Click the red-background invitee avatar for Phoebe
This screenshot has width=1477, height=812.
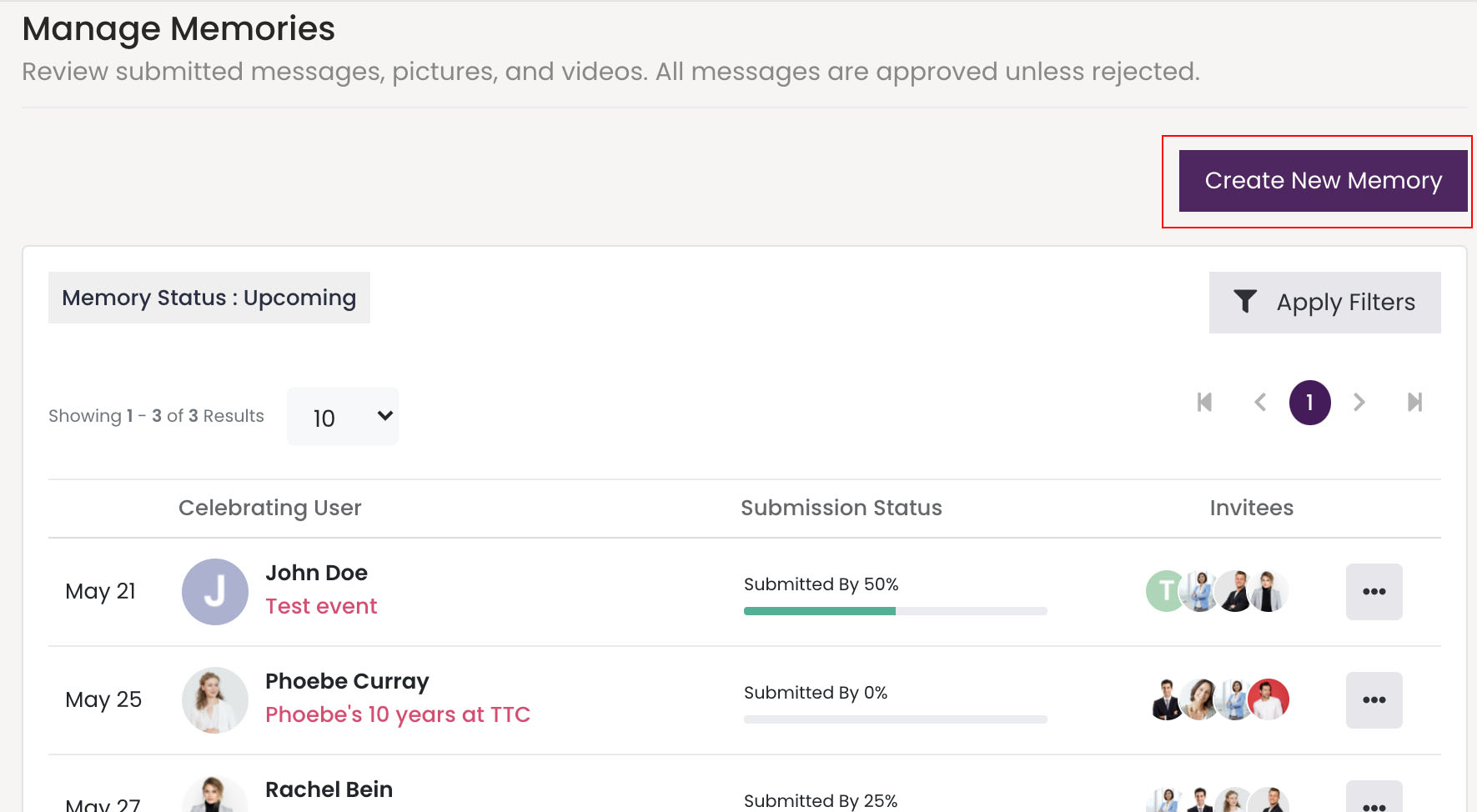click(x=1271, y=699)
